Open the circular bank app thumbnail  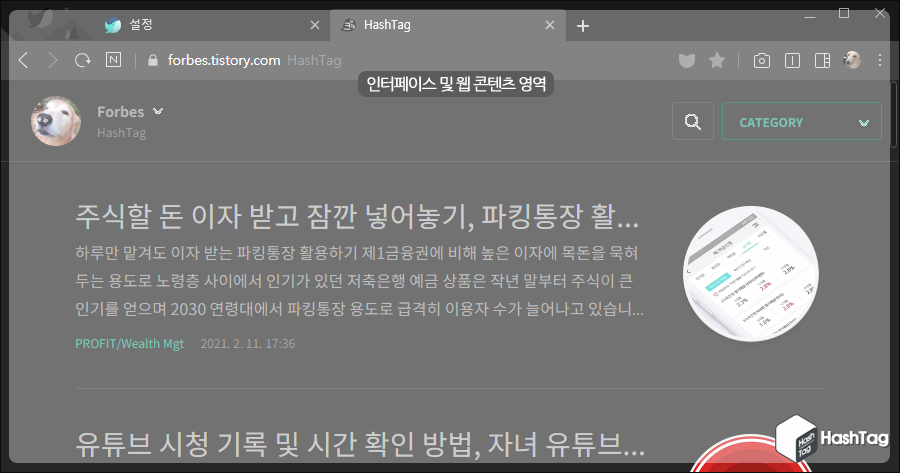[x=751, y=274]
